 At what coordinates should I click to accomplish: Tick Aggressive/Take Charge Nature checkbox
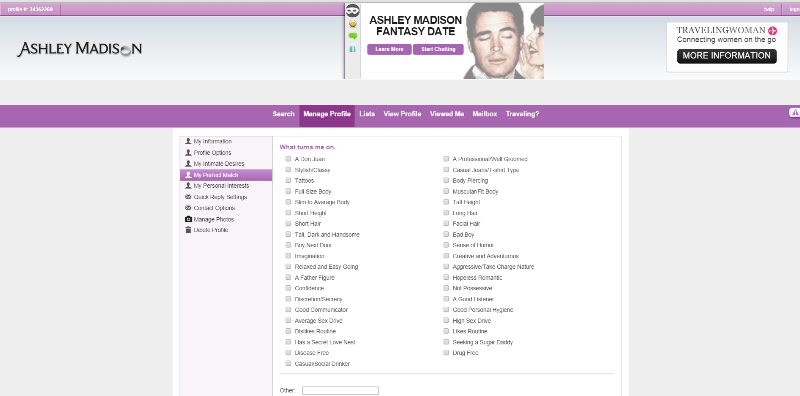pyautogui.click(x=446, y=267)
